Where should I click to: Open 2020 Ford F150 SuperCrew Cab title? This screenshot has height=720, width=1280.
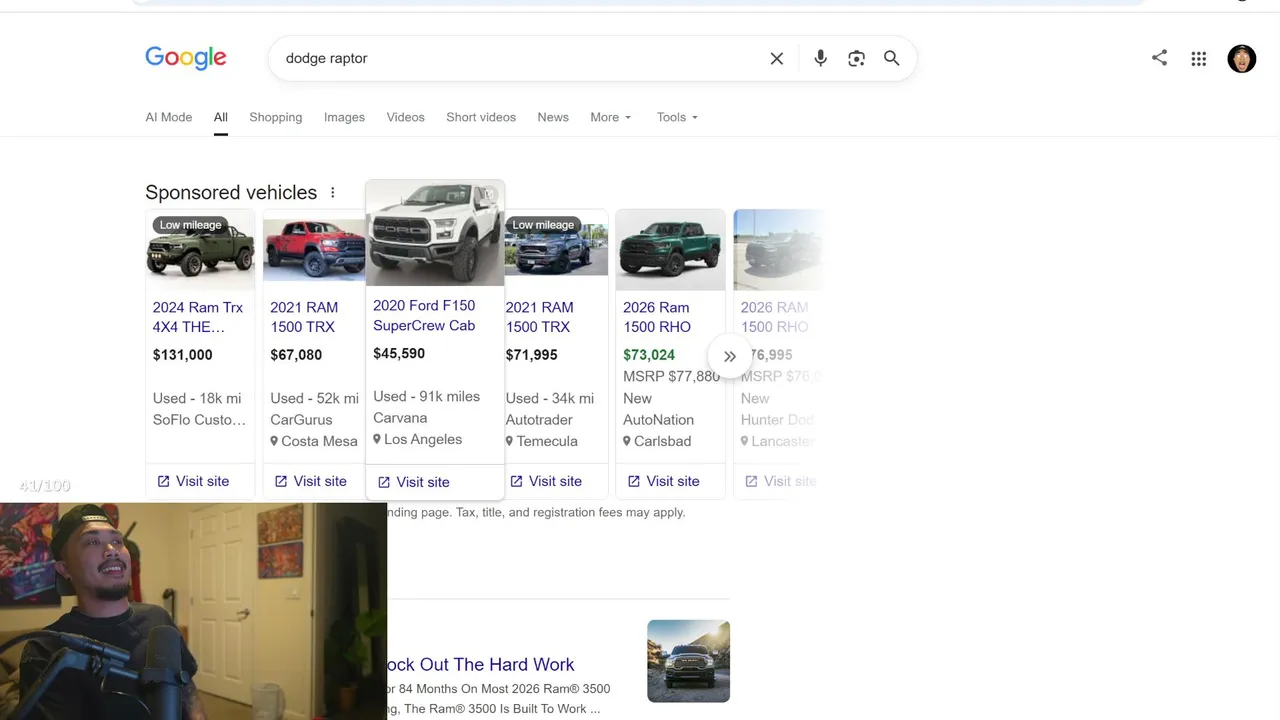(424, 315)
